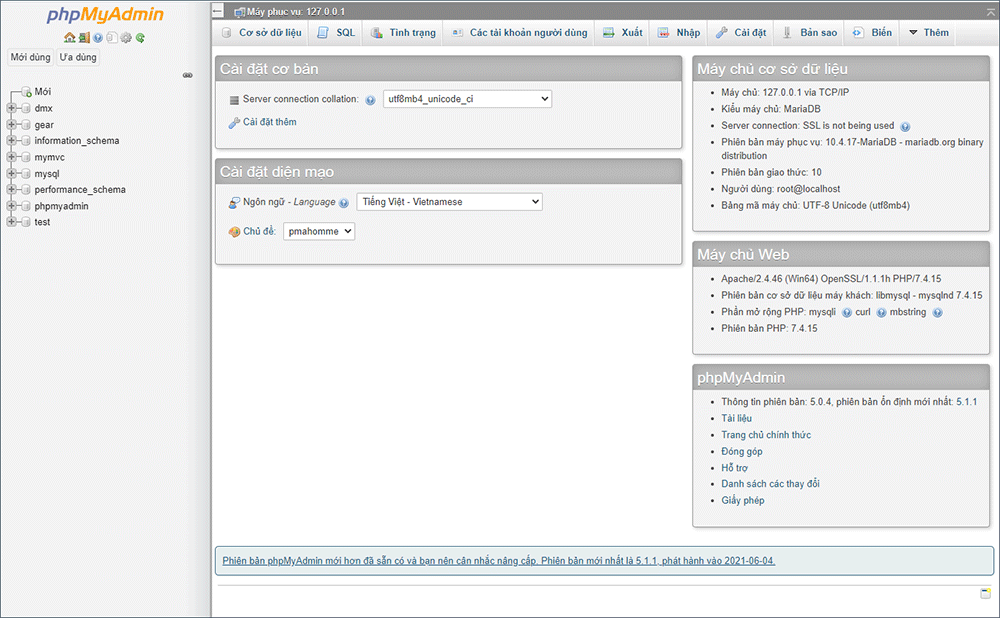Click the text Kiểu máy chủ: MariaDB
Screen dimensions: 1000x618
[x=771, y=109]
